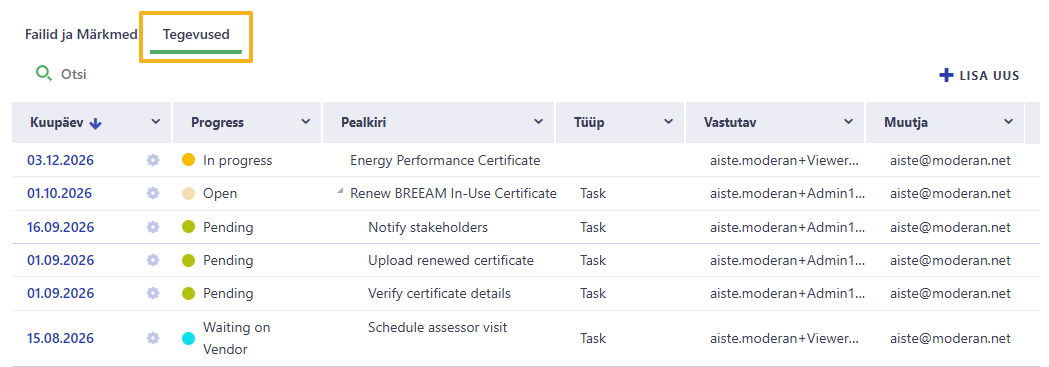The height and width of the screenshot is (367, 1049).
Task: Click the beige Open status dot
Action: click(189, 194)
